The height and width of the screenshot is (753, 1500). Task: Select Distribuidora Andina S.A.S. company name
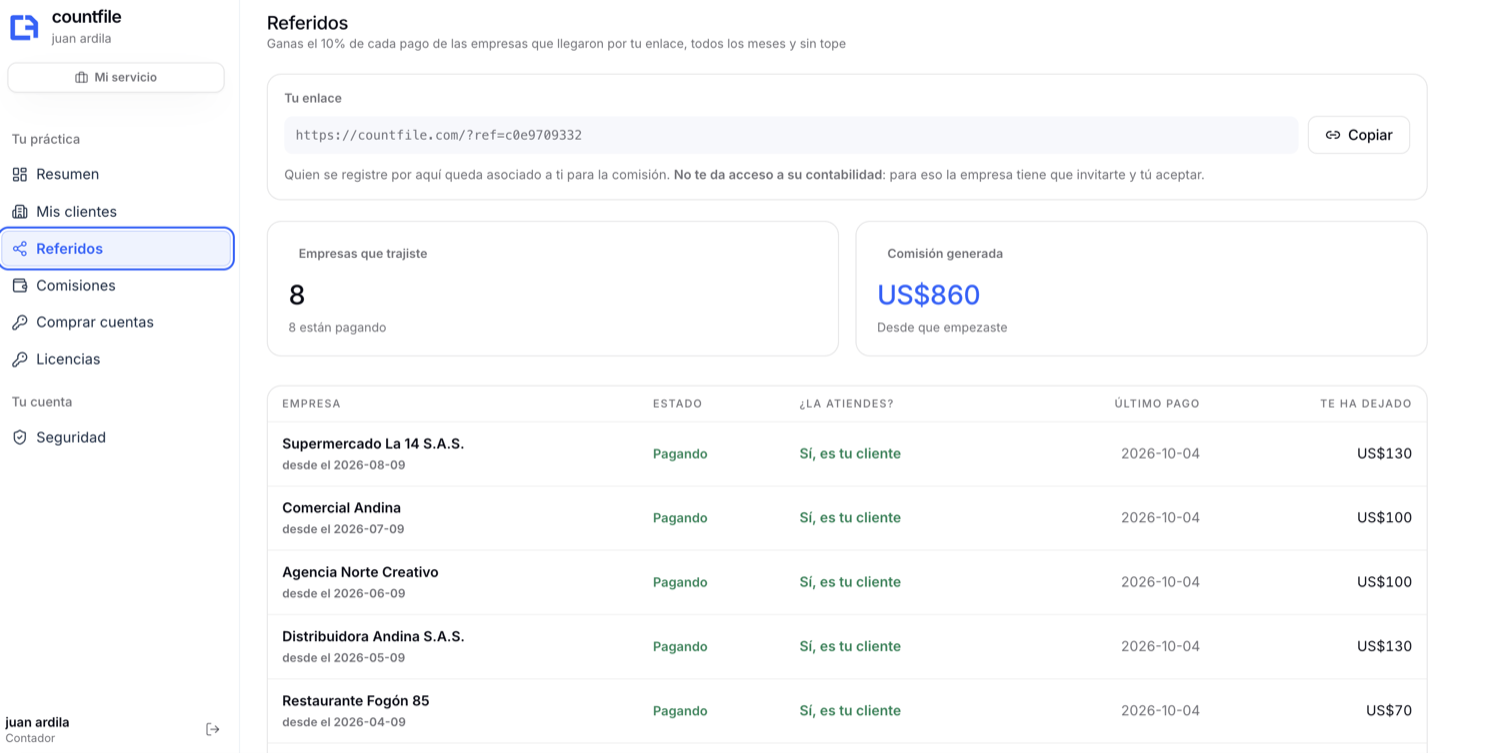click(x=373, y=636)
